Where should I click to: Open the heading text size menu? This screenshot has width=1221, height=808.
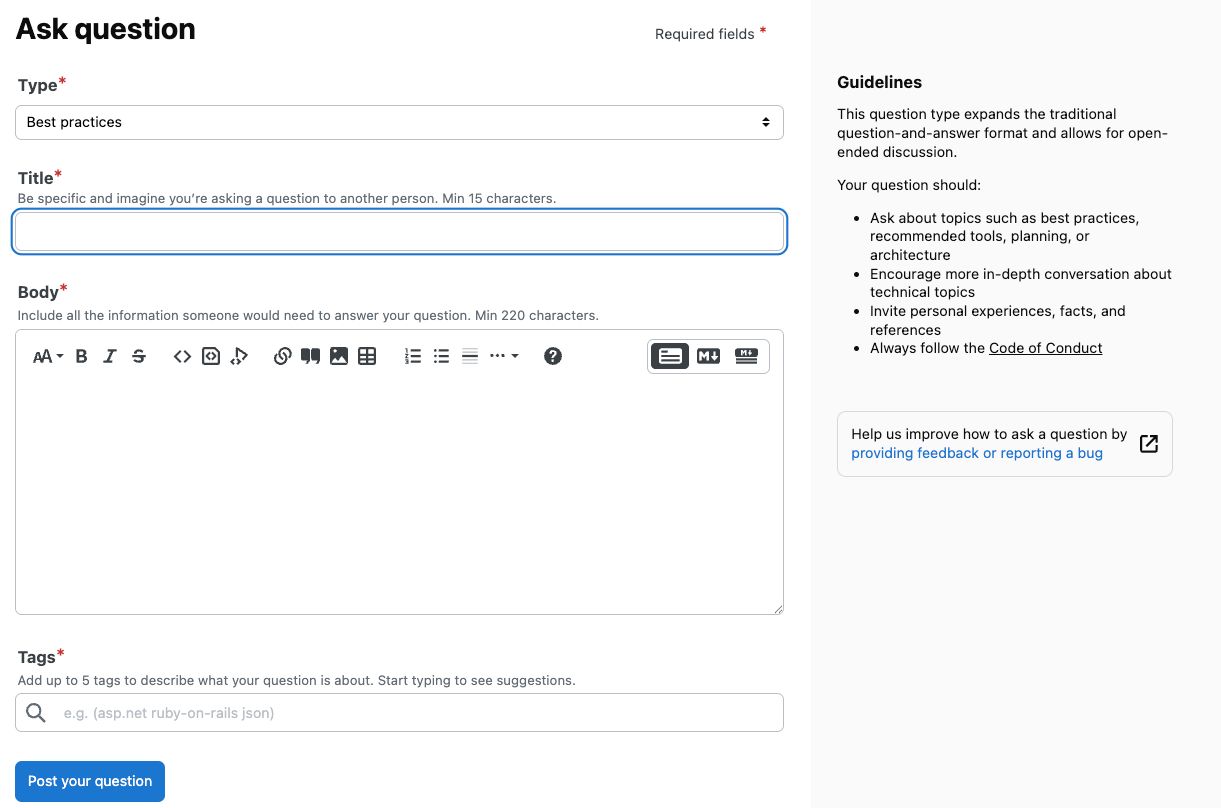point(48,356)
